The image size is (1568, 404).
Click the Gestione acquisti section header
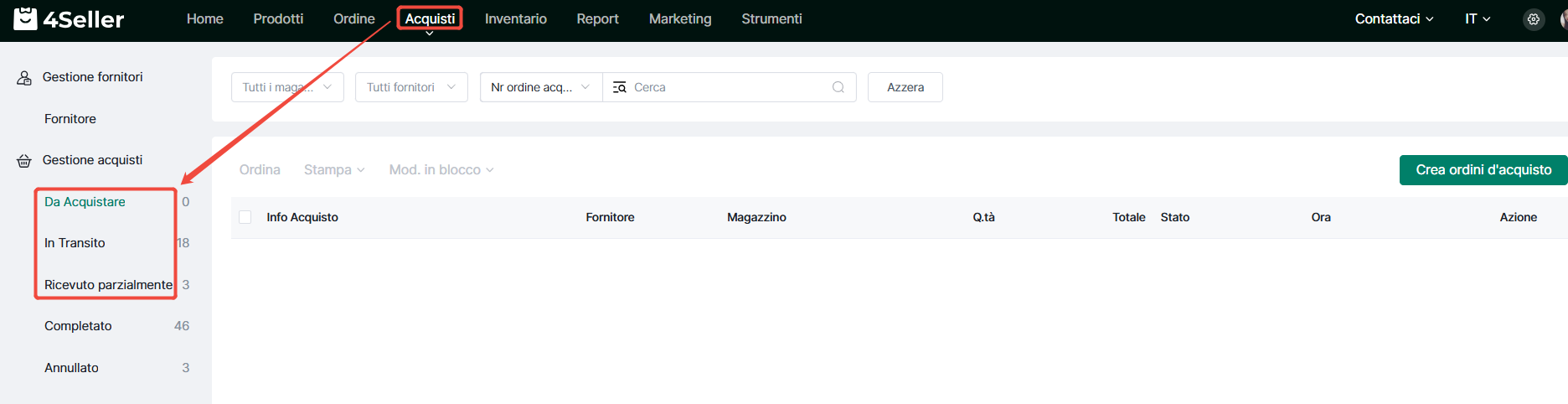pyautogui.click(x=92, y=160)
